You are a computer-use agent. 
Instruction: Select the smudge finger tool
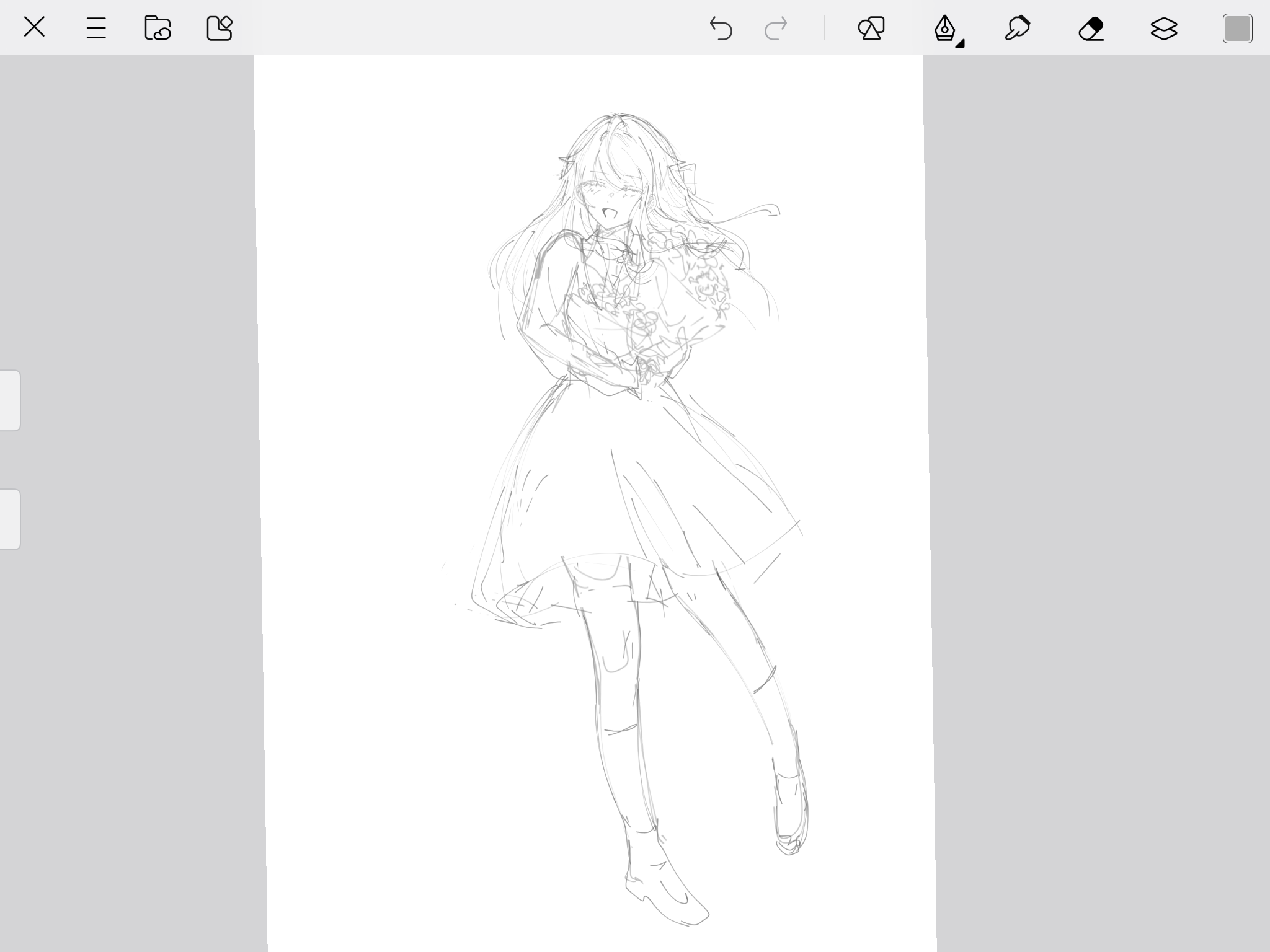coord(1018,28)
